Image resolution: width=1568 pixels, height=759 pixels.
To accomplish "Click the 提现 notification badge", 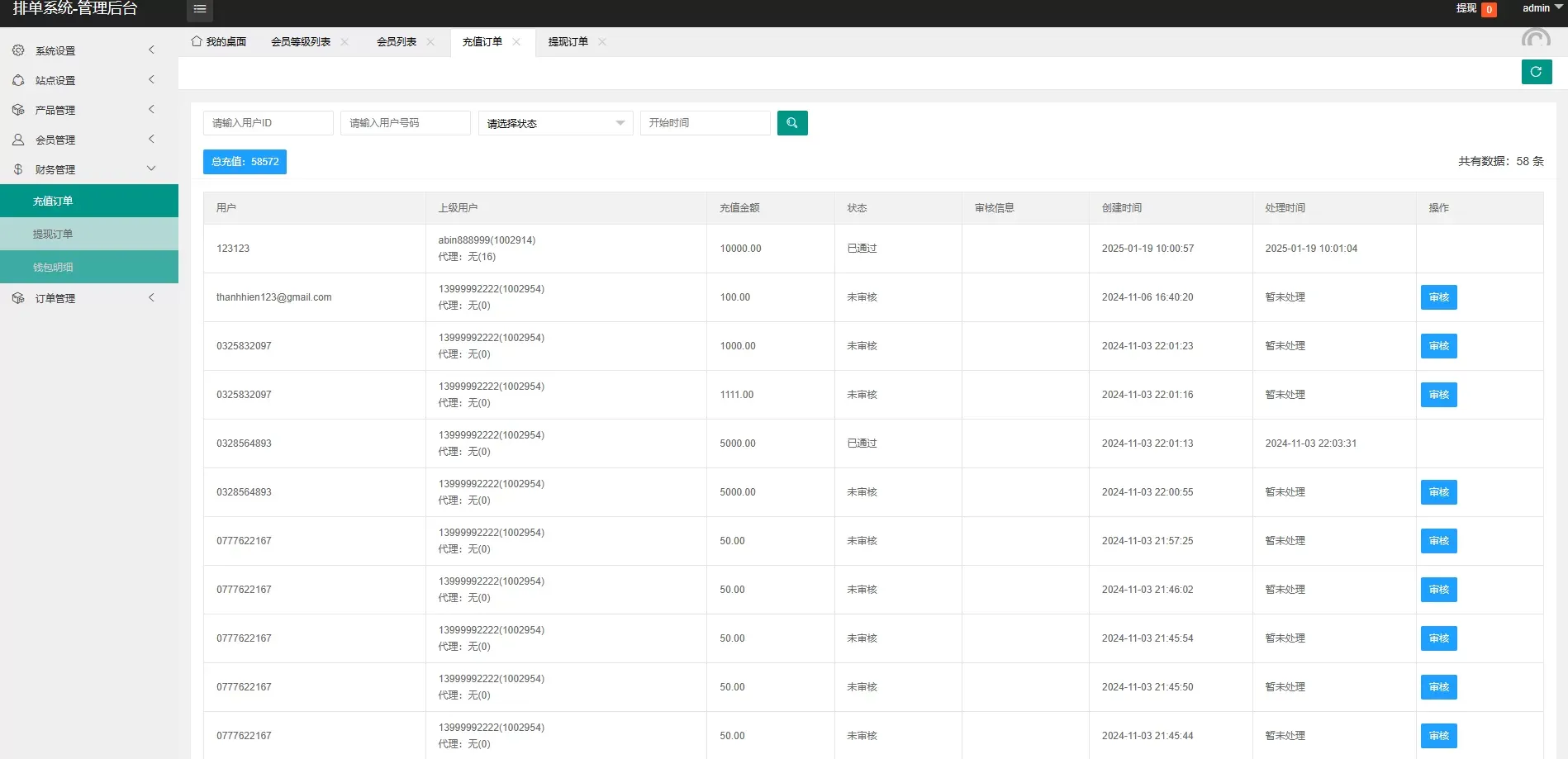I will [x=1488, y=9].
